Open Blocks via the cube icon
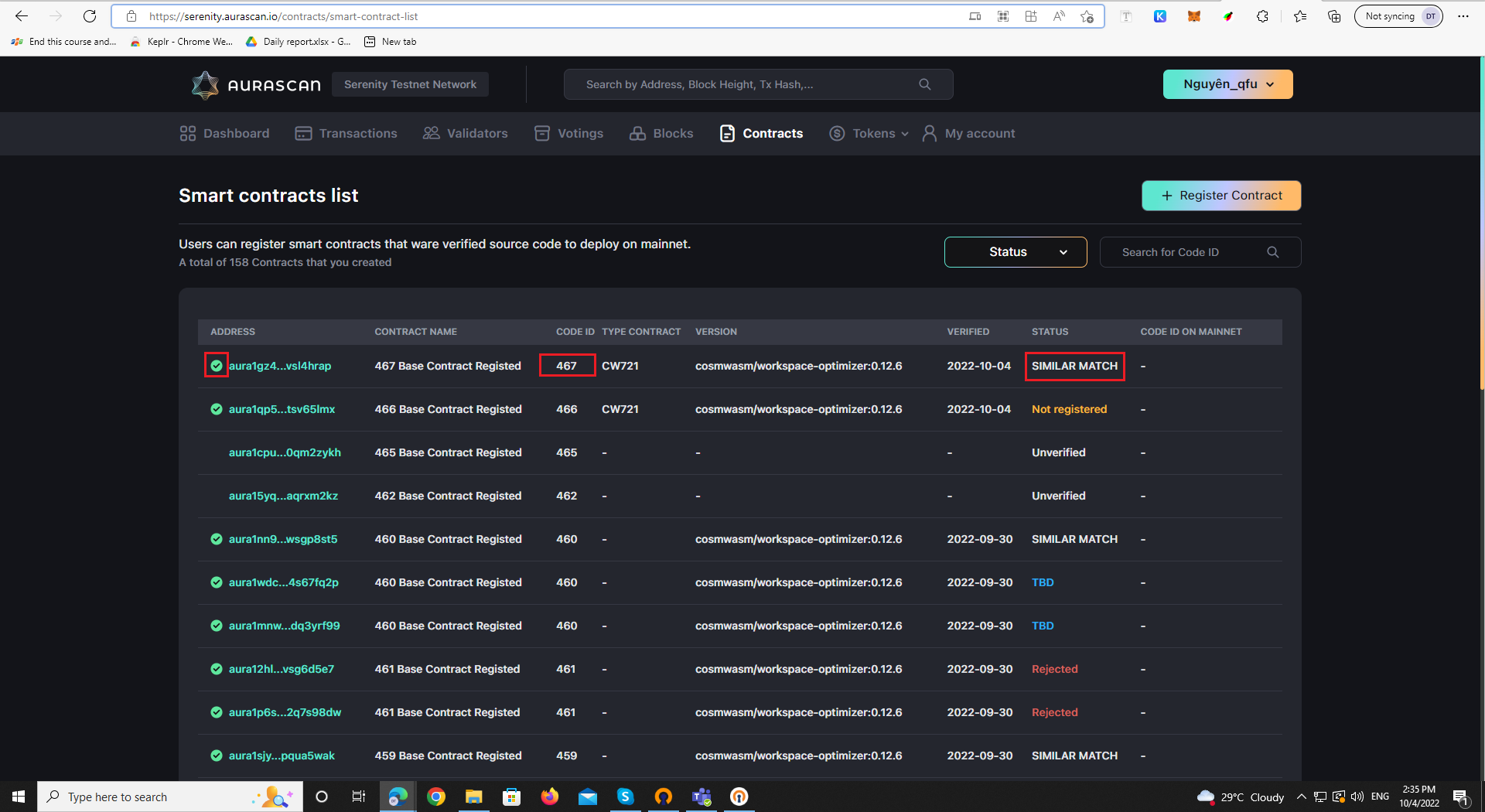The width and height of the screenshot is (1485, 812). tap(638, 133)
